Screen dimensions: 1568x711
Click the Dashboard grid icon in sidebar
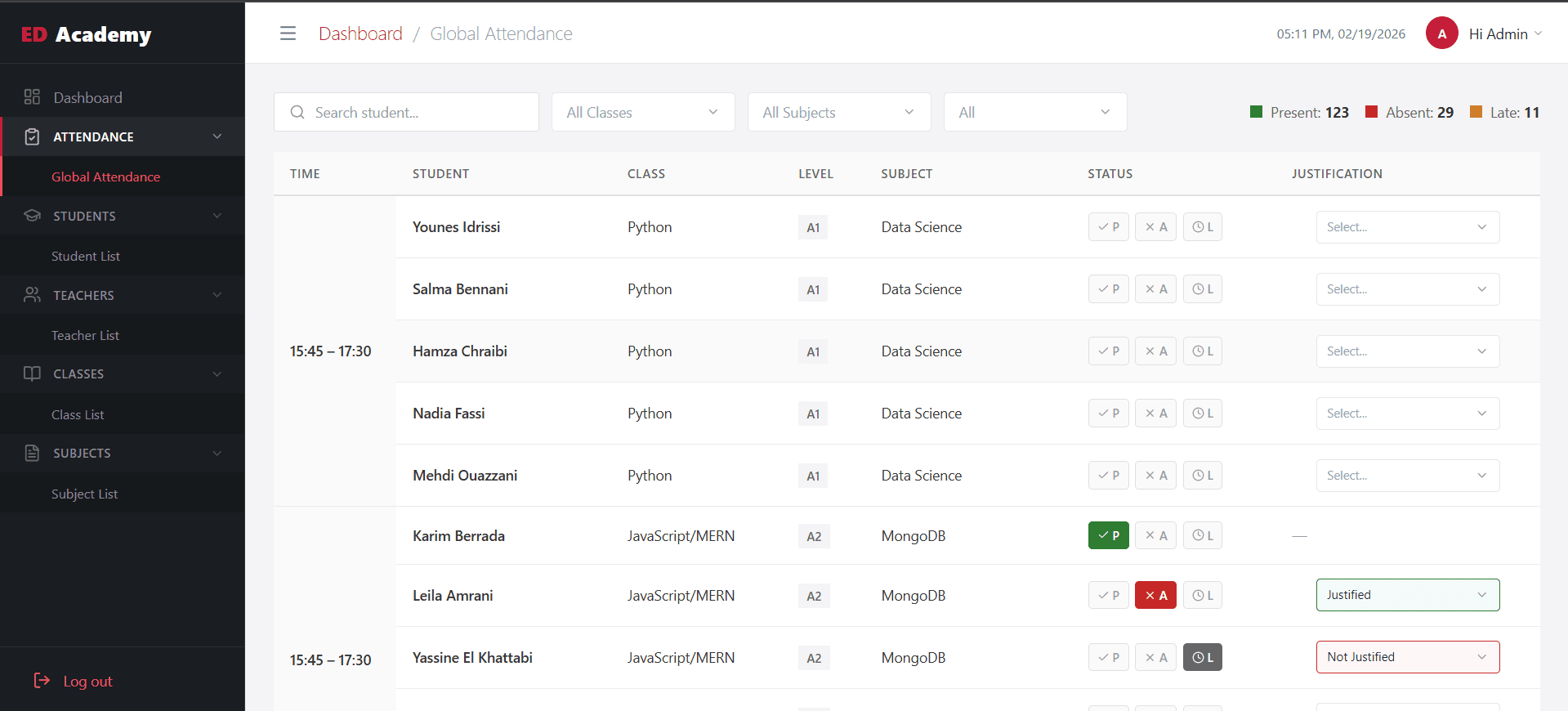[x=32, y=97]
